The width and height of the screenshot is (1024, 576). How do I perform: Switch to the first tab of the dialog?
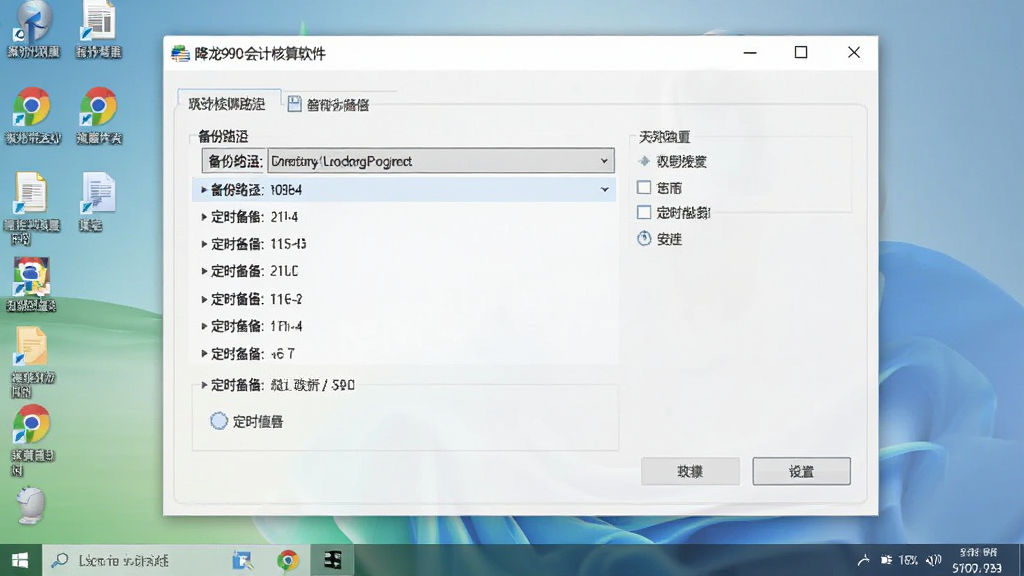229,103
